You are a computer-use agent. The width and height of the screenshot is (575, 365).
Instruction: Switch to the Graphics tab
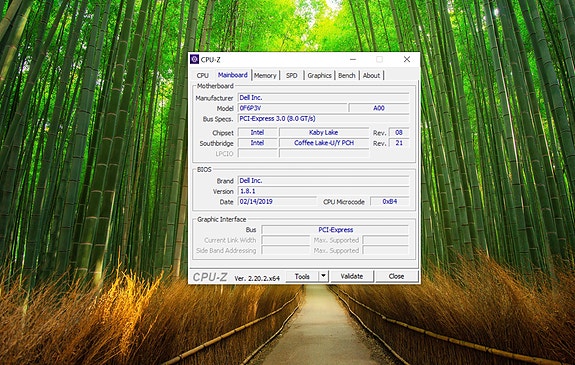pyautogui.click(x=319, y=76)
